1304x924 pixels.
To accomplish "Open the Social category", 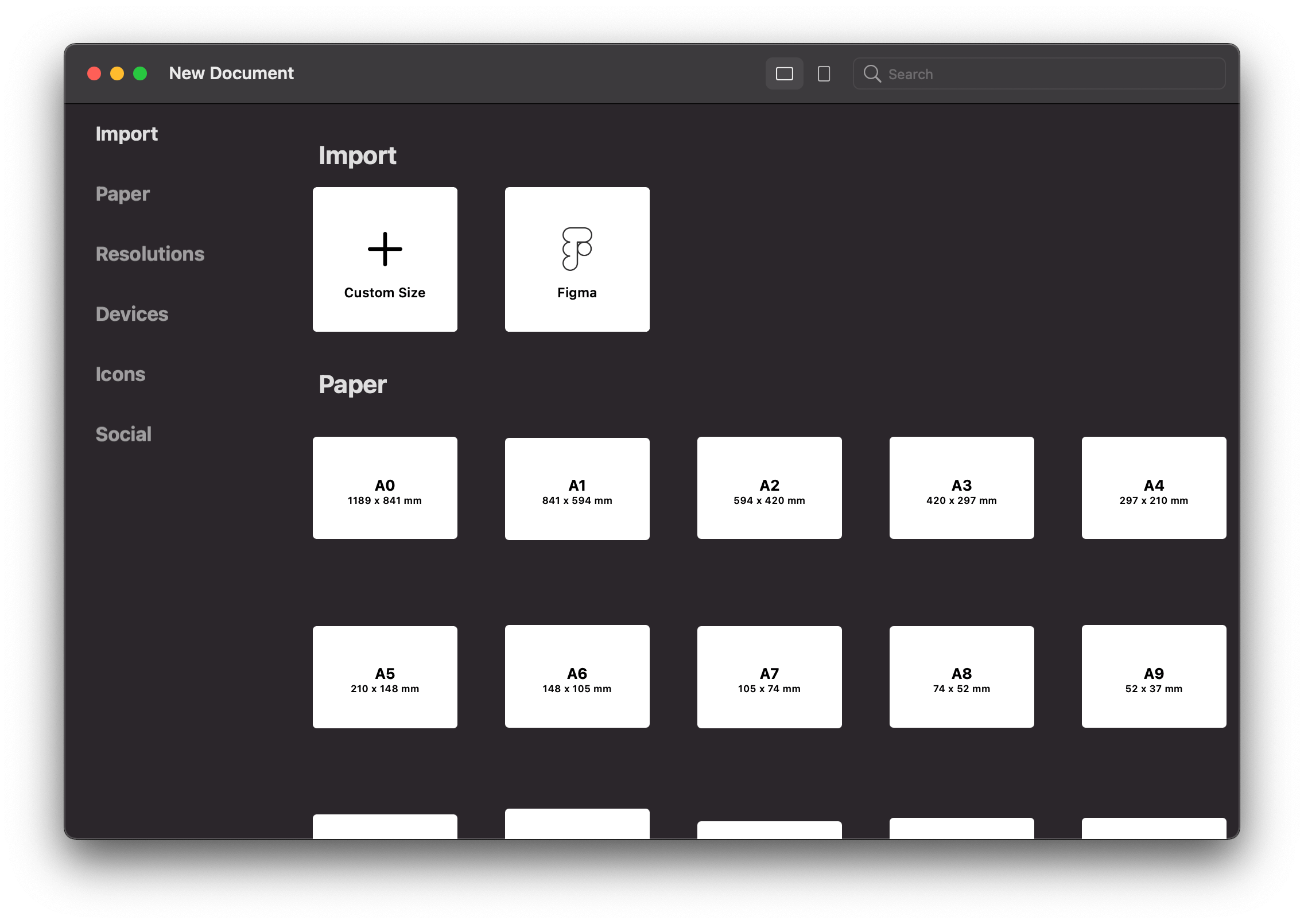I will tap(123, 434).
